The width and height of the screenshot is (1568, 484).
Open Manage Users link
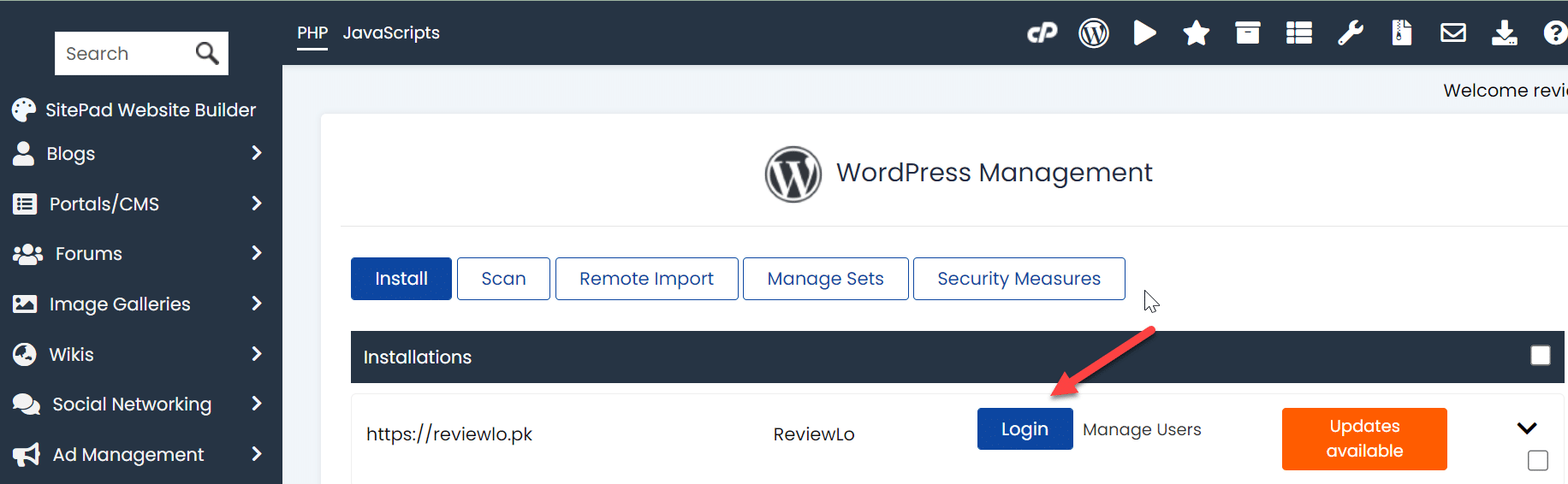pyautogui.click(x=1142, y=429)
